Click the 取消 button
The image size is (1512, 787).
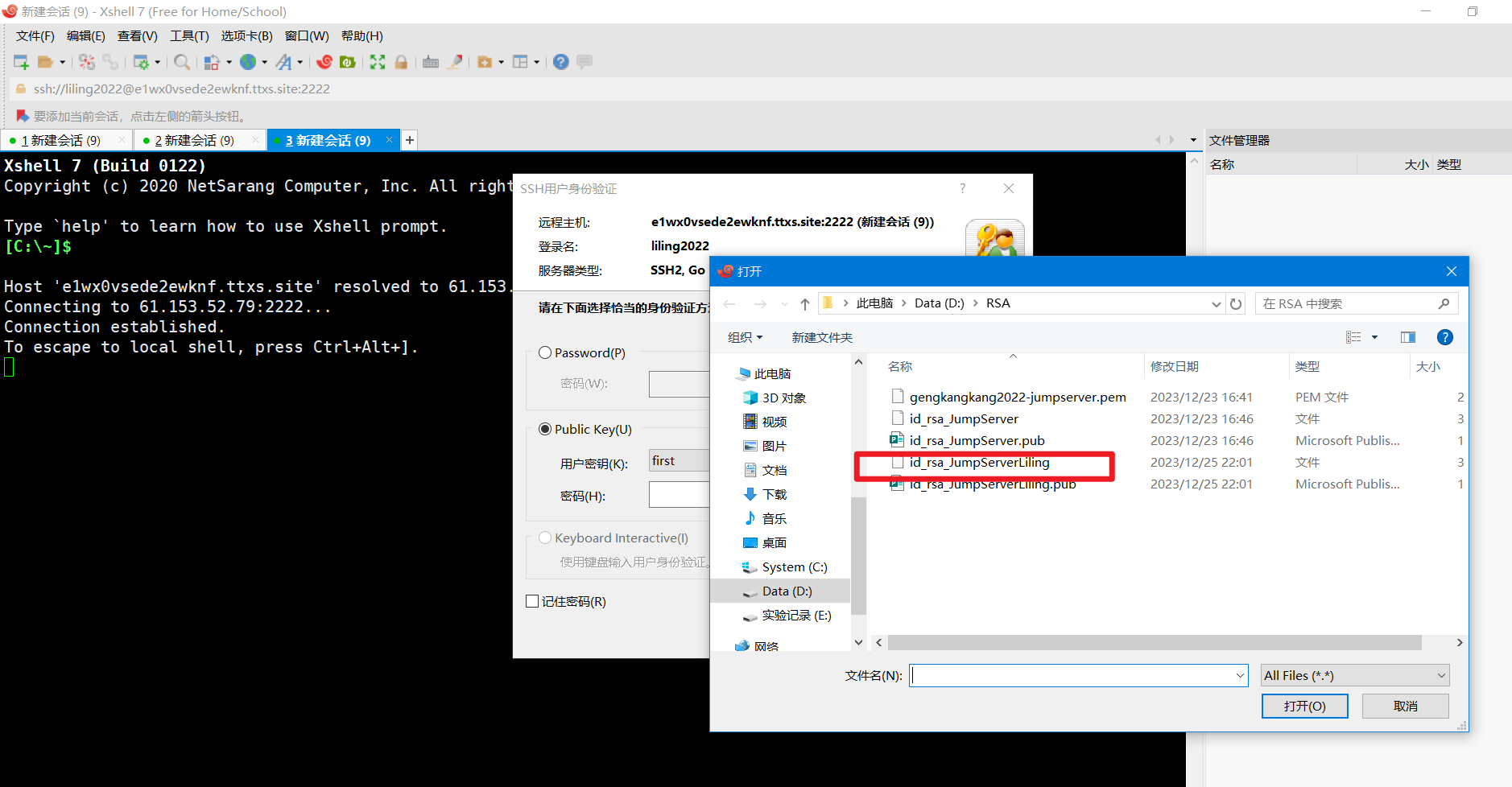[1405, 706]
